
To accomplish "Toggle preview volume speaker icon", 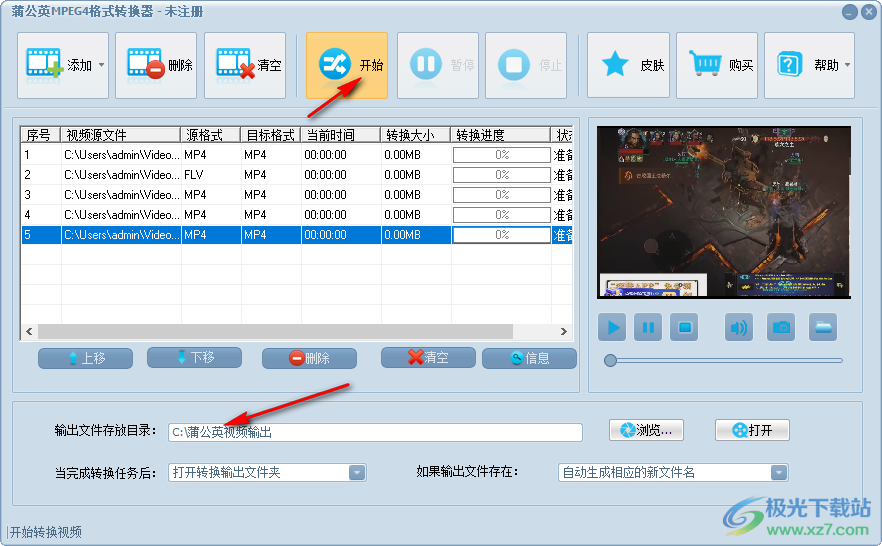I will (x=739, y=327).
